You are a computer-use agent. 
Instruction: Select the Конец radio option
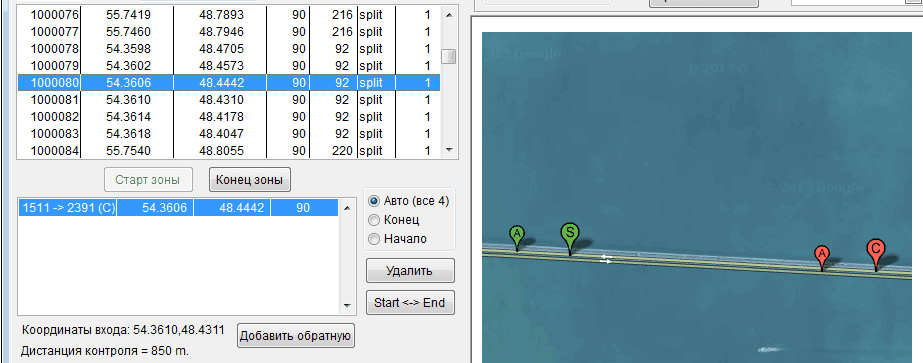pos(393,220)
